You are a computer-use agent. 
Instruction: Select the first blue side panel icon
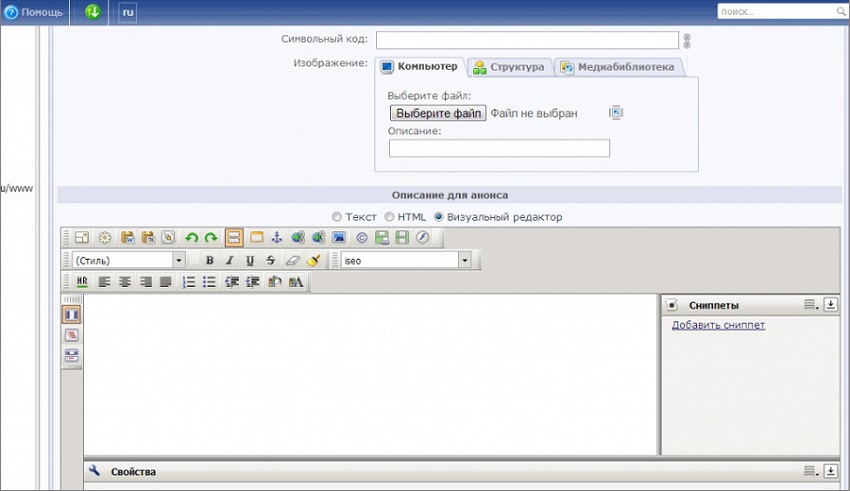point(72,315)
